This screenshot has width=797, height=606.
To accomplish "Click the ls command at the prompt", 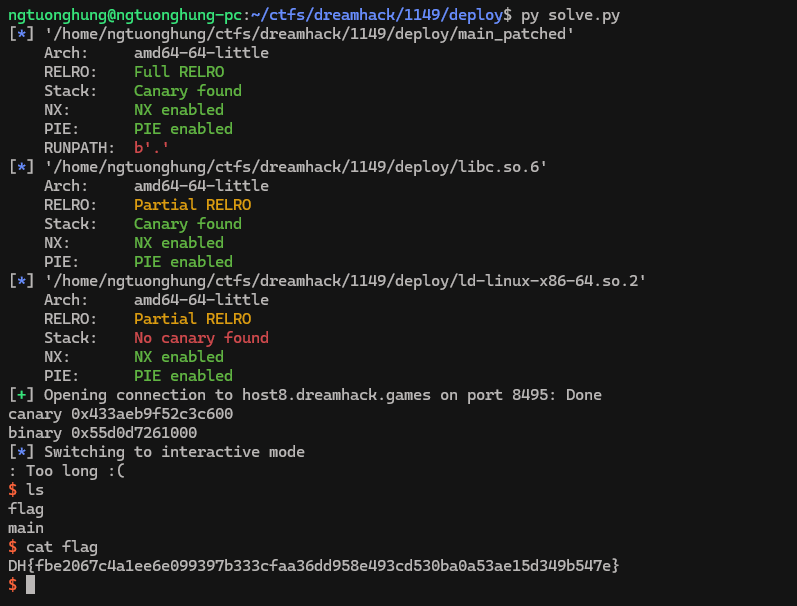I will [x=35, y=490].
